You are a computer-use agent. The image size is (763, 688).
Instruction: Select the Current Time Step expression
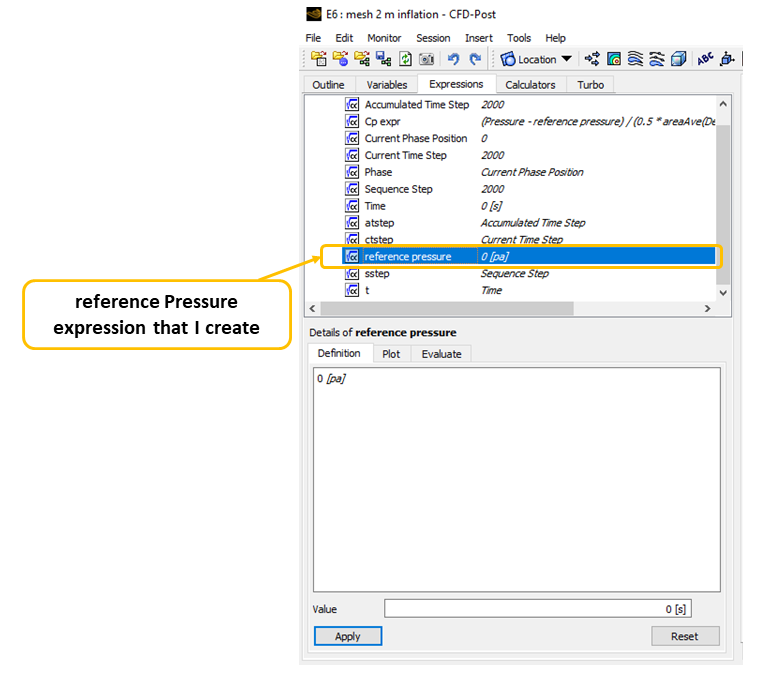click(x=529, y=155)
